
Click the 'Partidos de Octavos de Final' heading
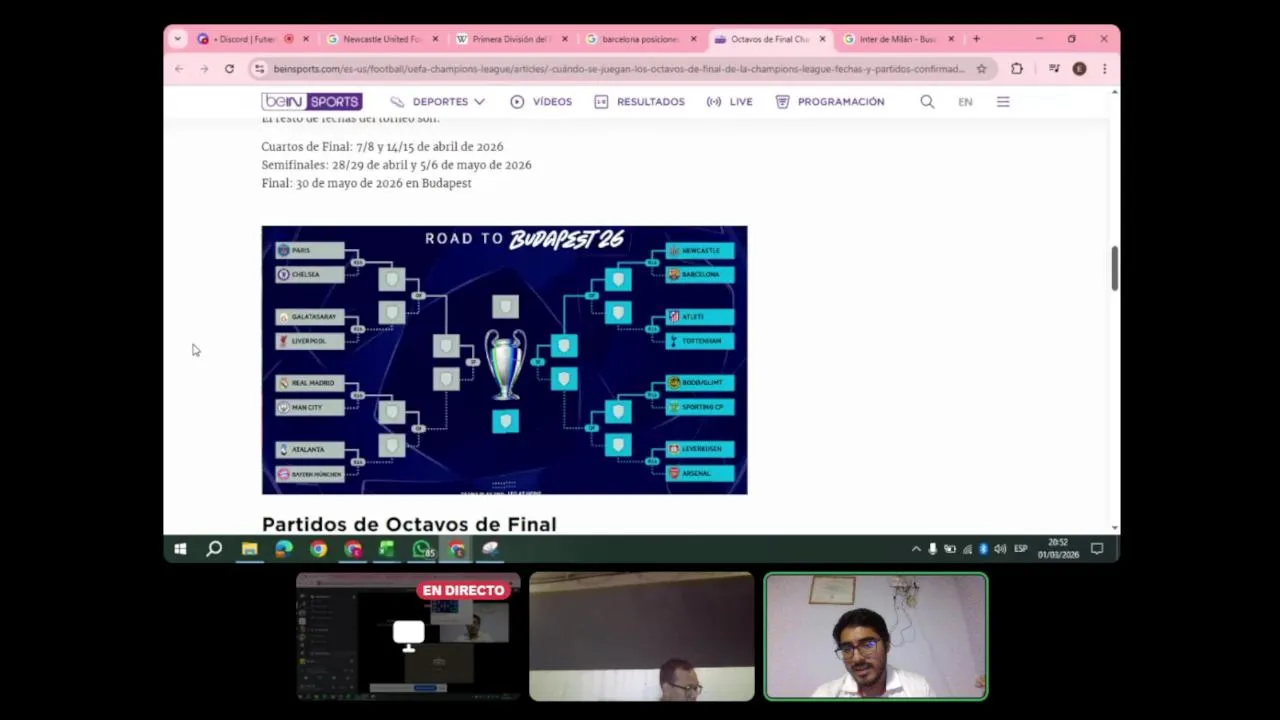(409, 524)
